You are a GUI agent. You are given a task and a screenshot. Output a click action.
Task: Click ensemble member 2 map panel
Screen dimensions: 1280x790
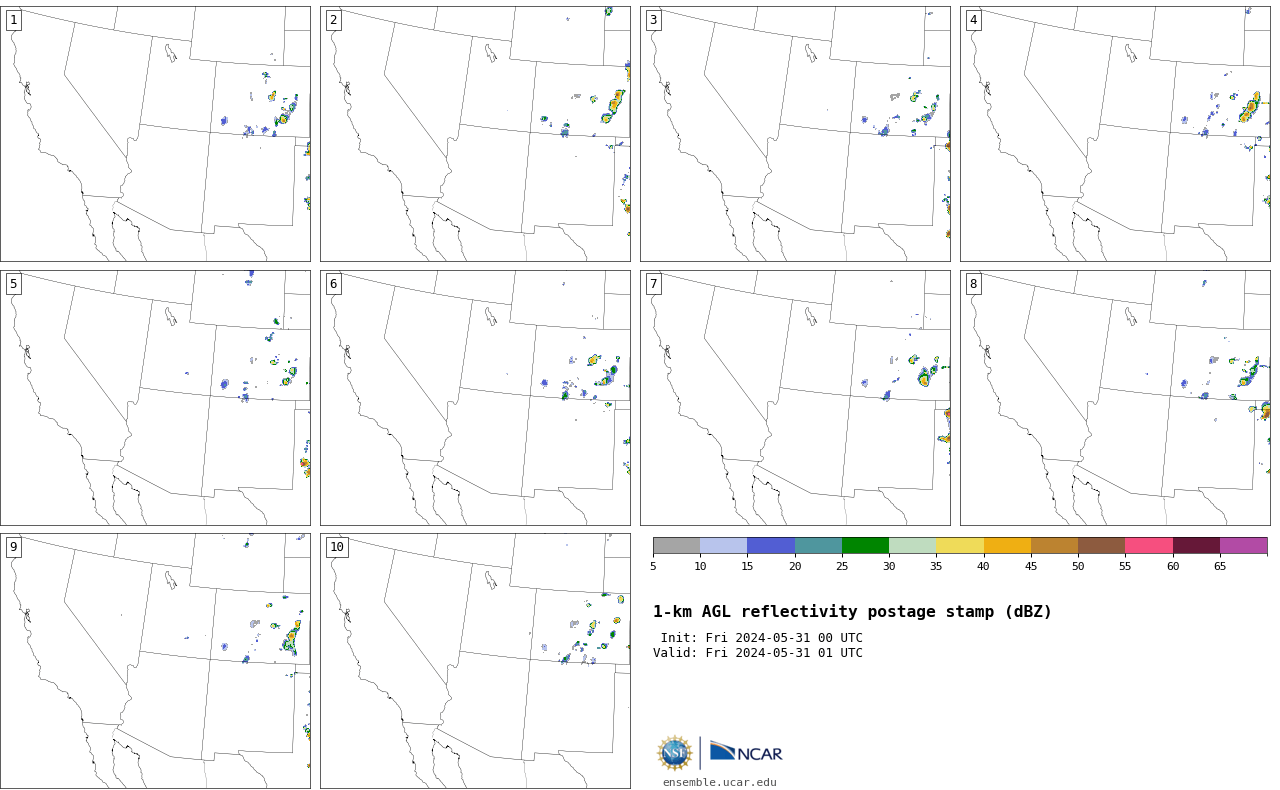click(x=475, y=134)
